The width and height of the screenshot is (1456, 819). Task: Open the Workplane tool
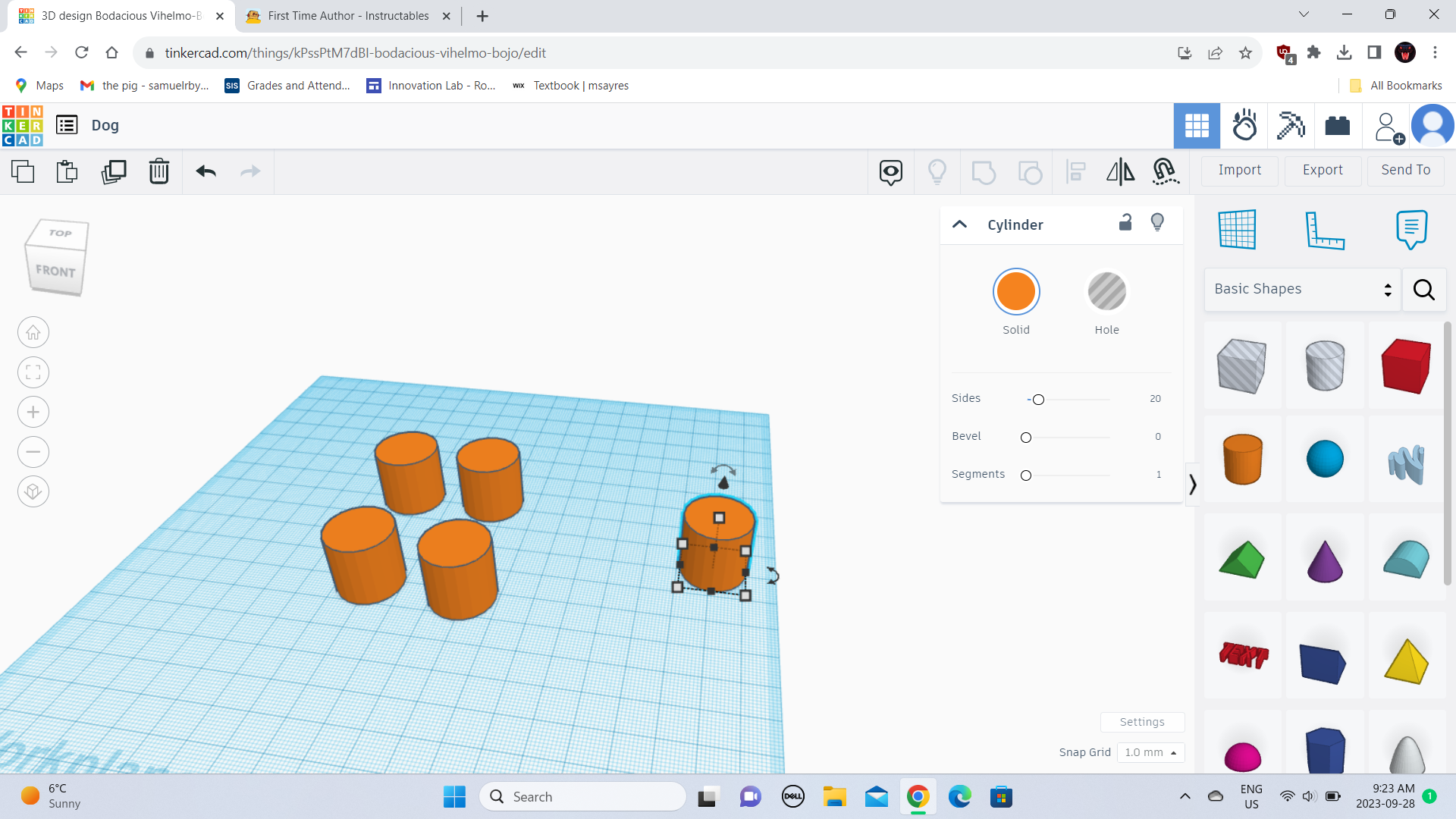1237,229
